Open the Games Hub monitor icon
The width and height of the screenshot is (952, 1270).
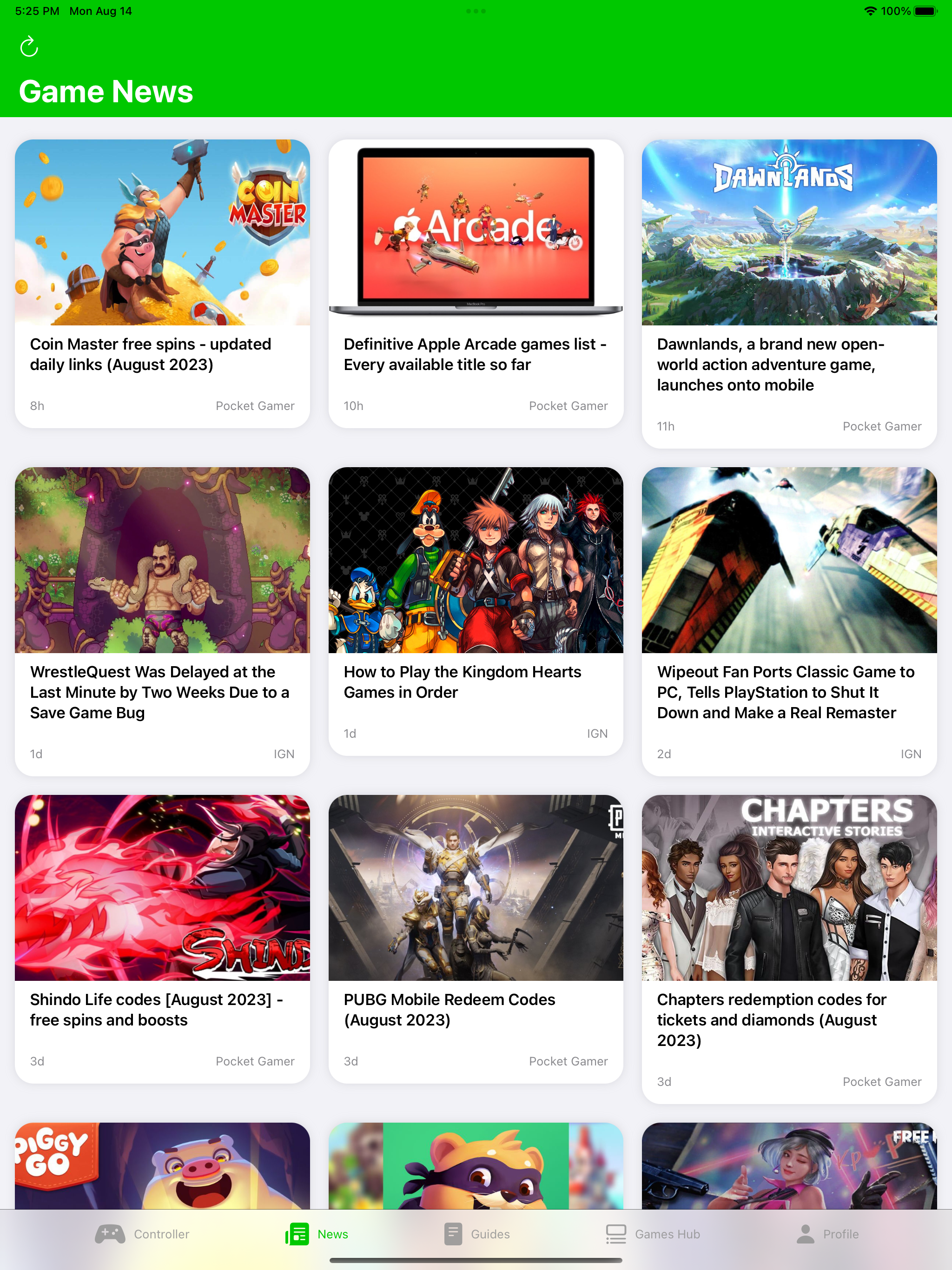pos(616,1234)
